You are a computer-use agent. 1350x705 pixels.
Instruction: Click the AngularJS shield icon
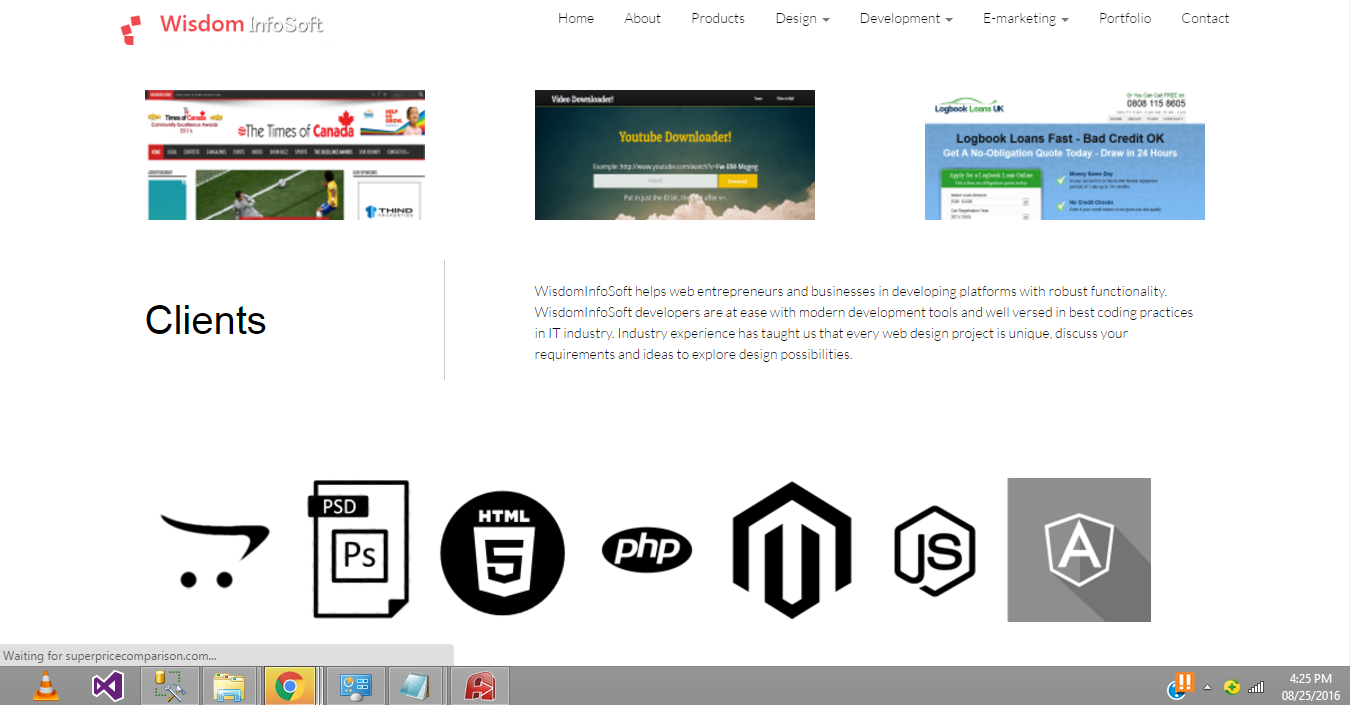click(1079, 550)
